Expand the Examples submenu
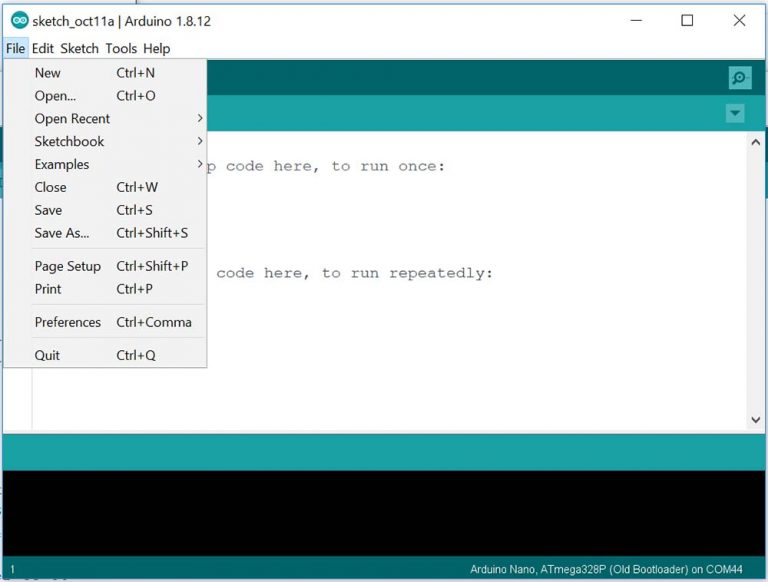Image resolution: width=768 pixels, height=582 pixels. [105, 165]
